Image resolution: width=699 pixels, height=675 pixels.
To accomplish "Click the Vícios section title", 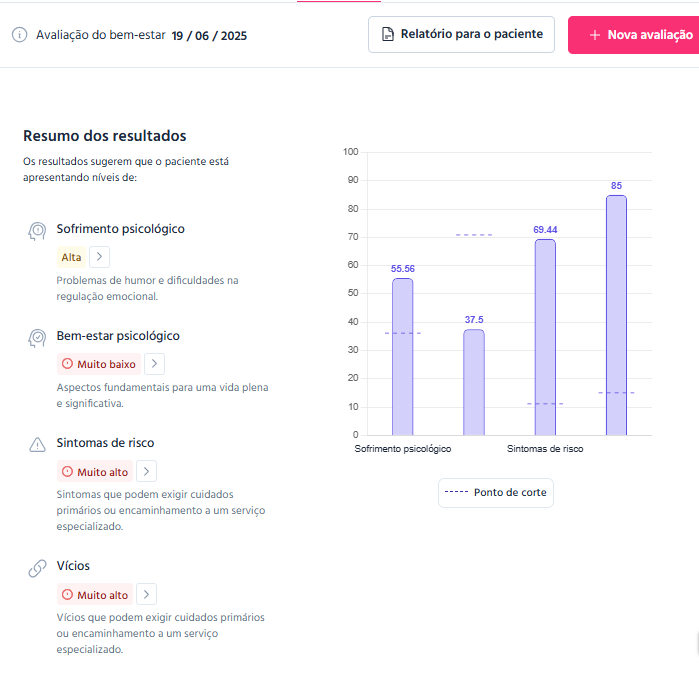I will point(73,565).
